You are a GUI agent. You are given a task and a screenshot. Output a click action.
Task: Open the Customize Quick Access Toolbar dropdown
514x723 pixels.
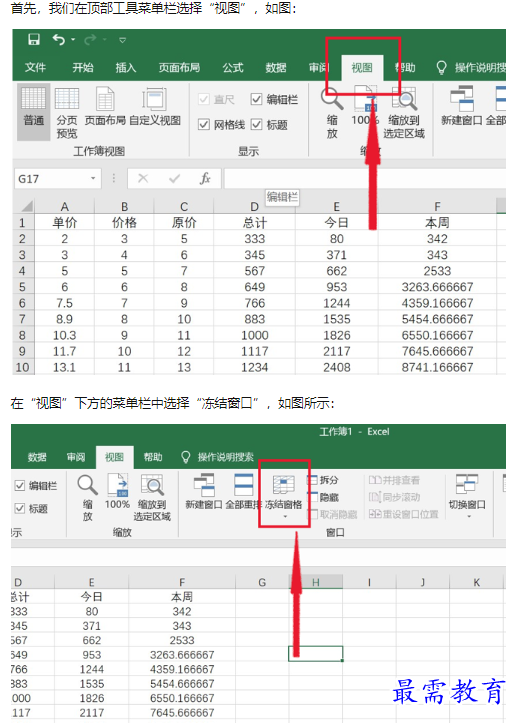tap(123, 40)
